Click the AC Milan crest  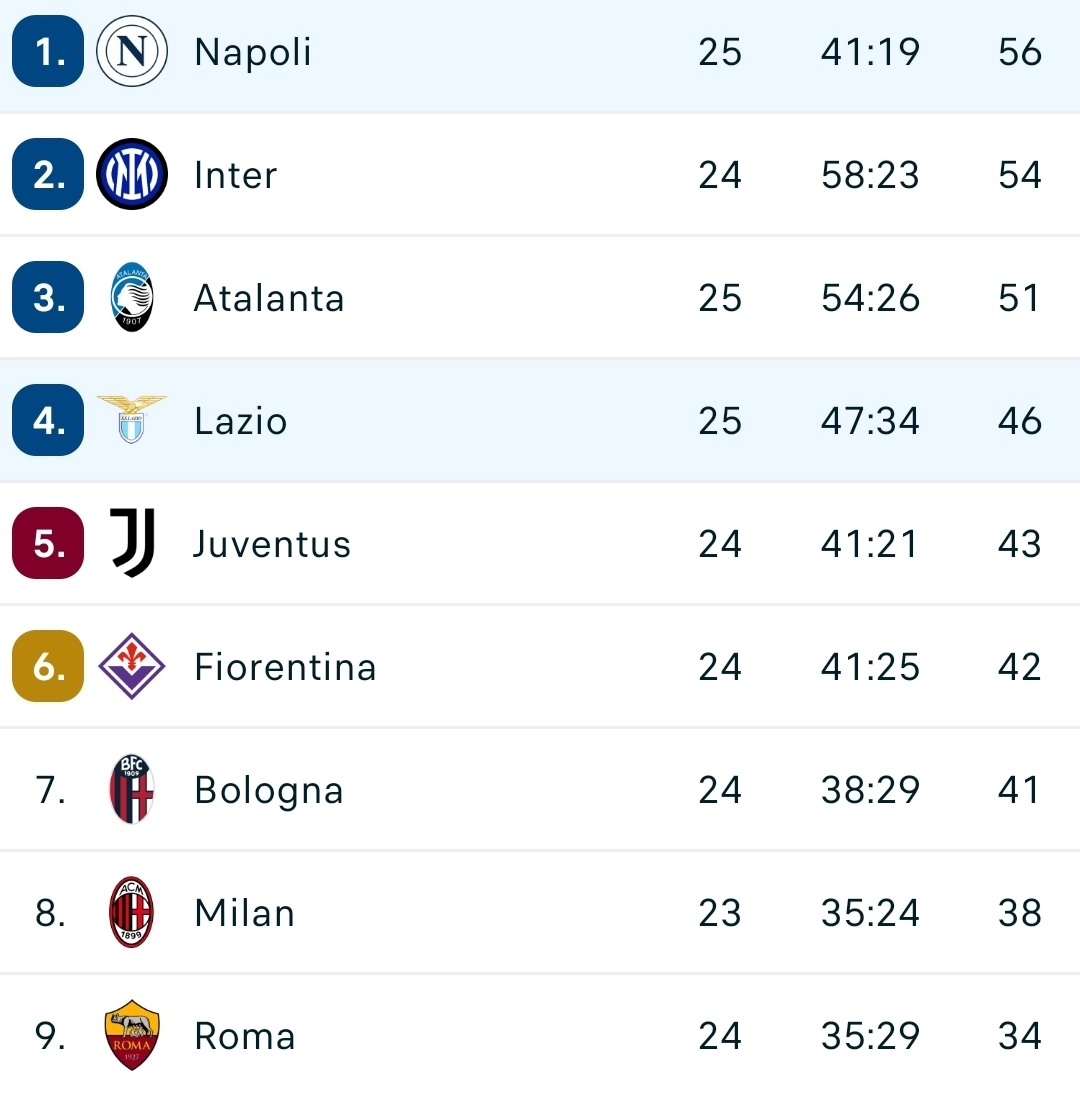pos(132,912)
